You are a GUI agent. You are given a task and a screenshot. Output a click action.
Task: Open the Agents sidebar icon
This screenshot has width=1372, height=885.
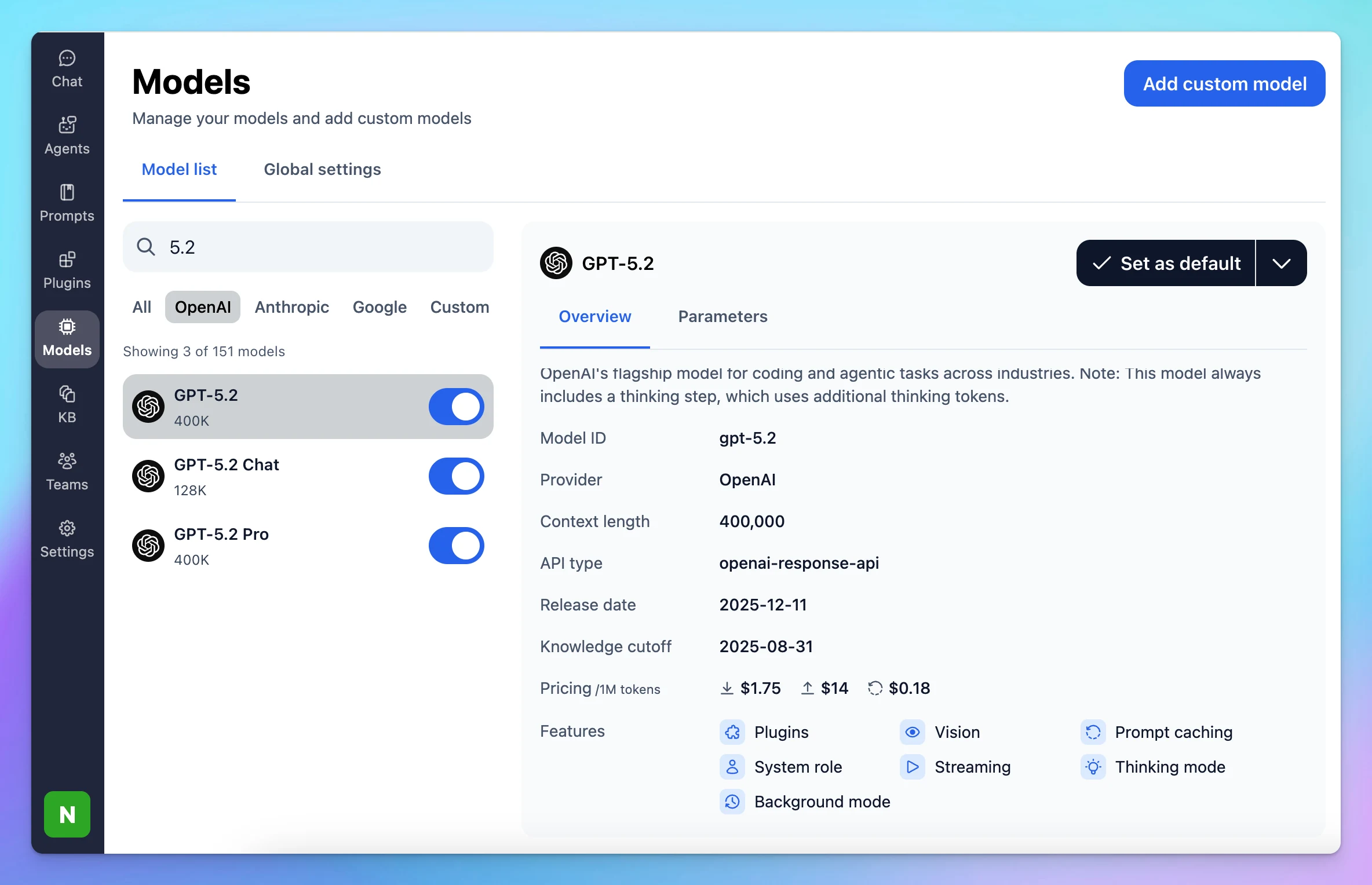[67, 136]
